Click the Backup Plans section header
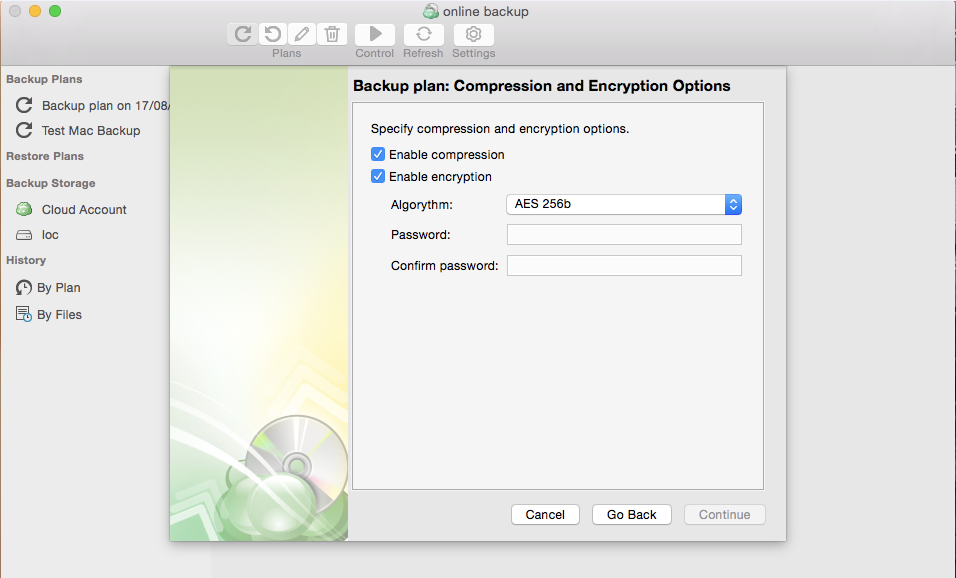Image resolution: width=956 pixels, height=578 pixels. (44, 79)
